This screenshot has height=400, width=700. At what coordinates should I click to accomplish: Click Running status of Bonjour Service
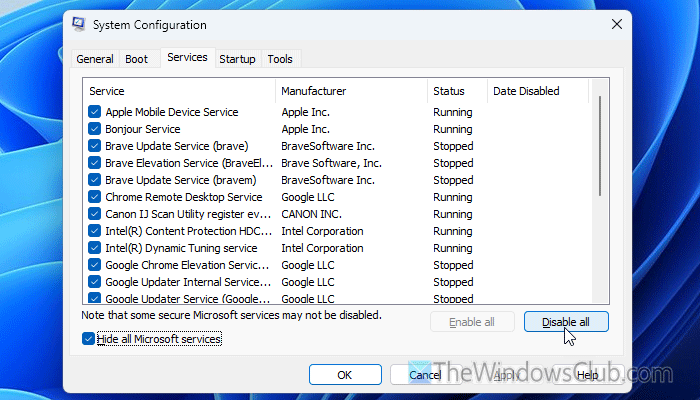(x=453, y=129)
